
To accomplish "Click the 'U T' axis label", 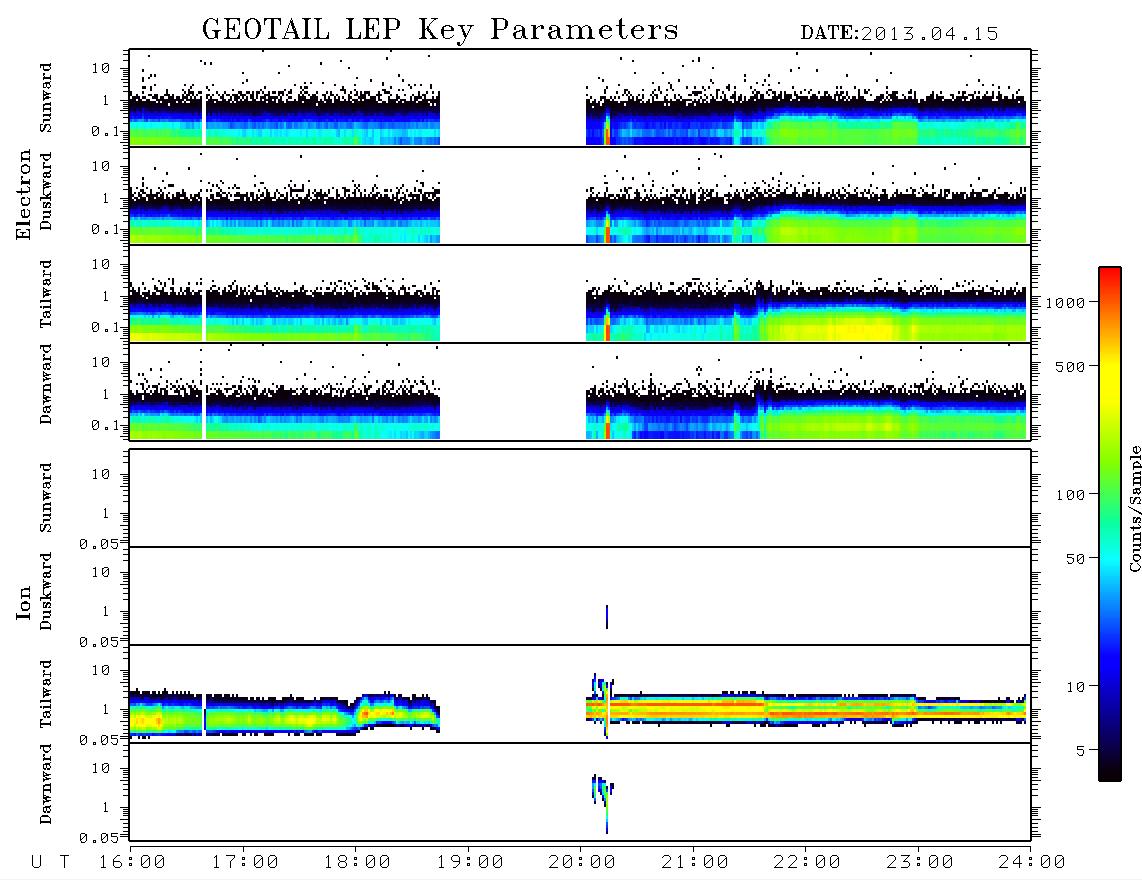I will pyautogui.click(x=50, y=862).
